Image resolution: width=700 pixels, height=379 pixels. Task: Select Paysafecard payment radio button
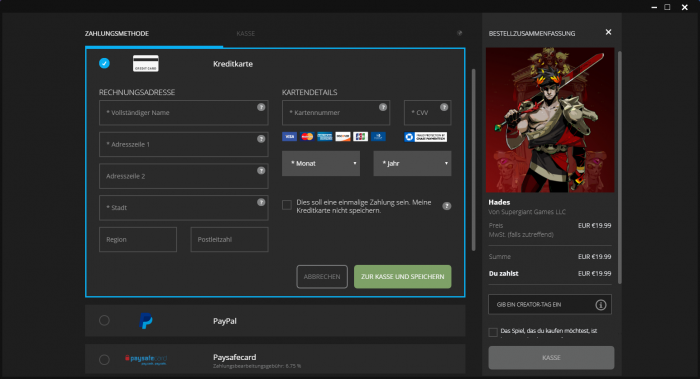104,359
